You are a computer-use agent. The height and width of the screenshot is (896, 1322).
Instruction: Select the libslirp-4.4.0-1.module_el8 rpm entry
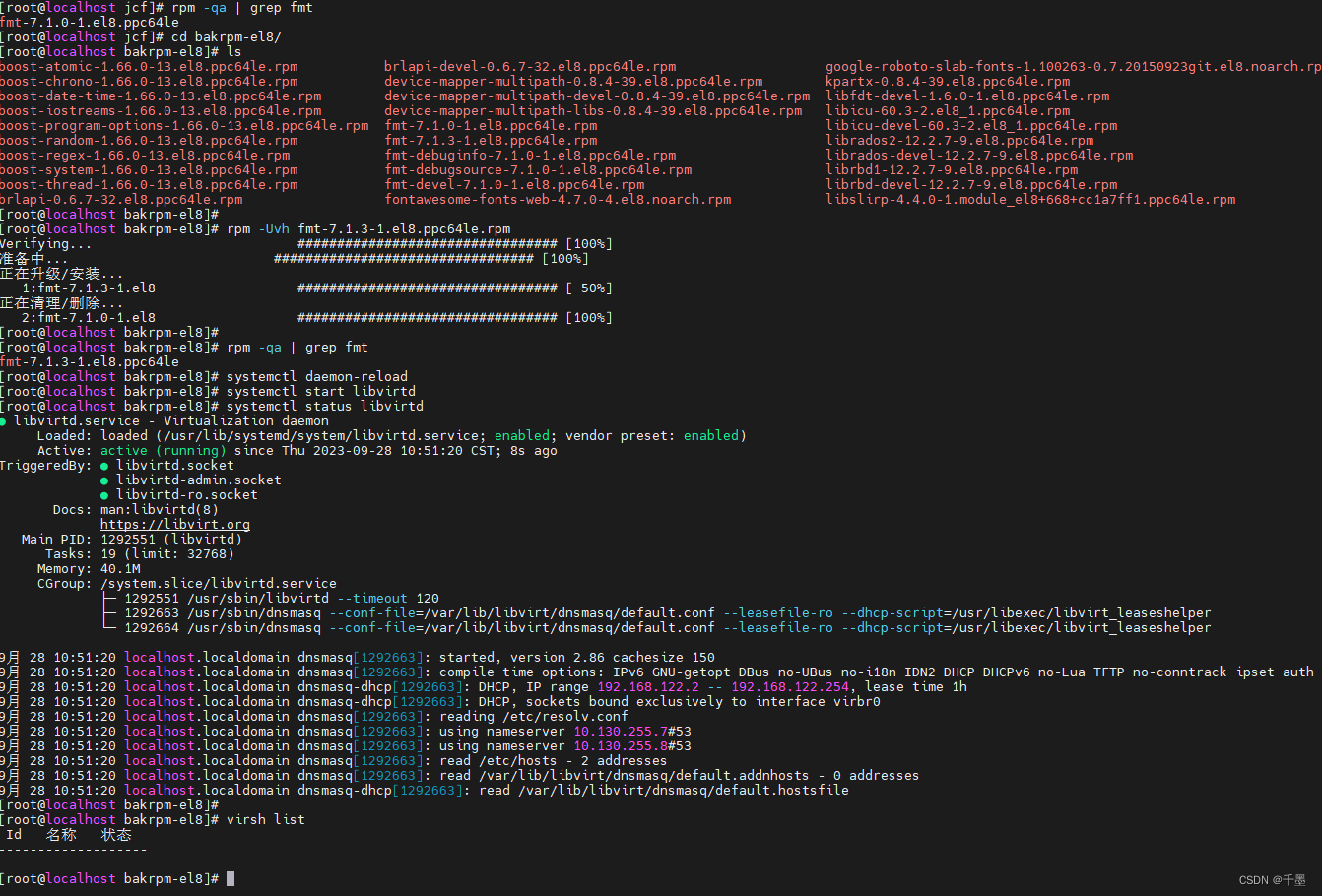(1030, 200)
